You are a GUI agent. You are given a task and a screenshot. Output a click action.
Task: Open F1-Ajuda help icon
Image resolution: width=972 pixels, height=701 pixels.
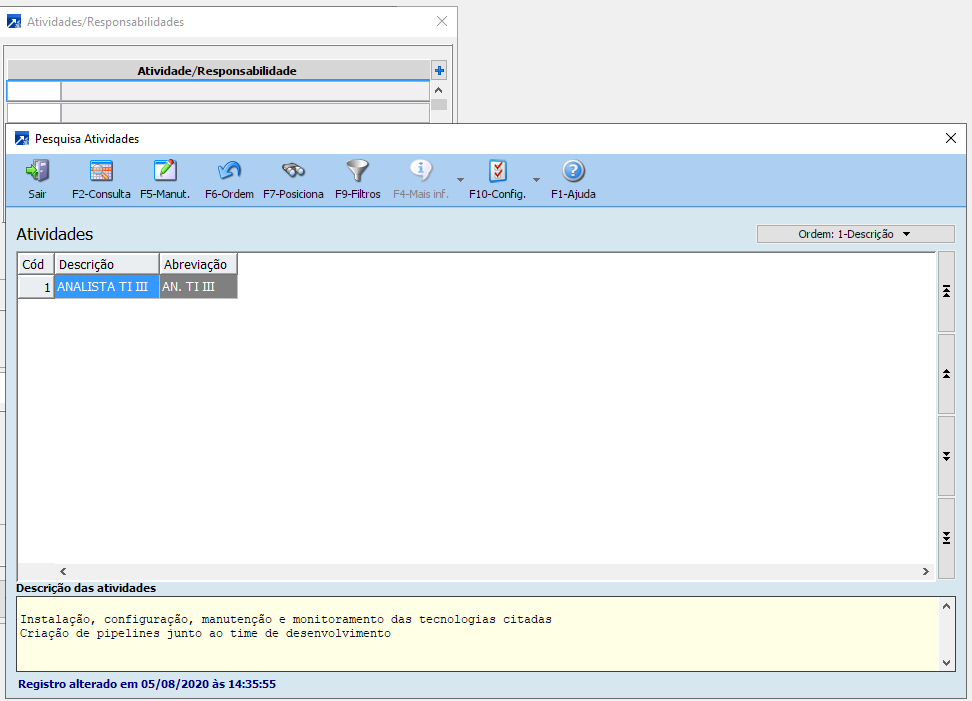point(573,171)
